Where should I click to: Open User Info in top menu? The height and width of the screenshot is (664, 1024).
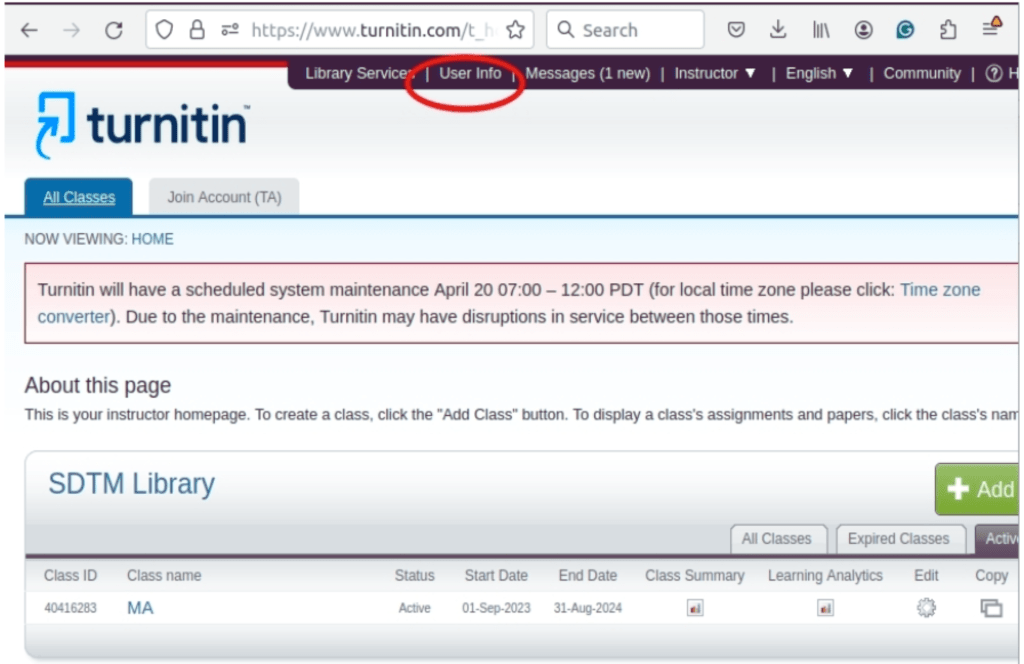(470, 73)
